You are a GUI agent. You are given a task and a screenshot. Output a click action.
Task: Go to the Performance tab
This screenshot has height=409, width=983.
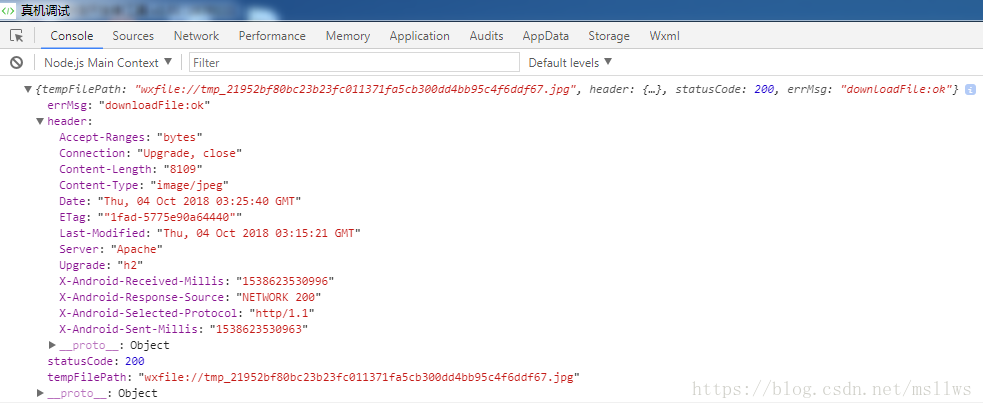(x=272, y=36)
